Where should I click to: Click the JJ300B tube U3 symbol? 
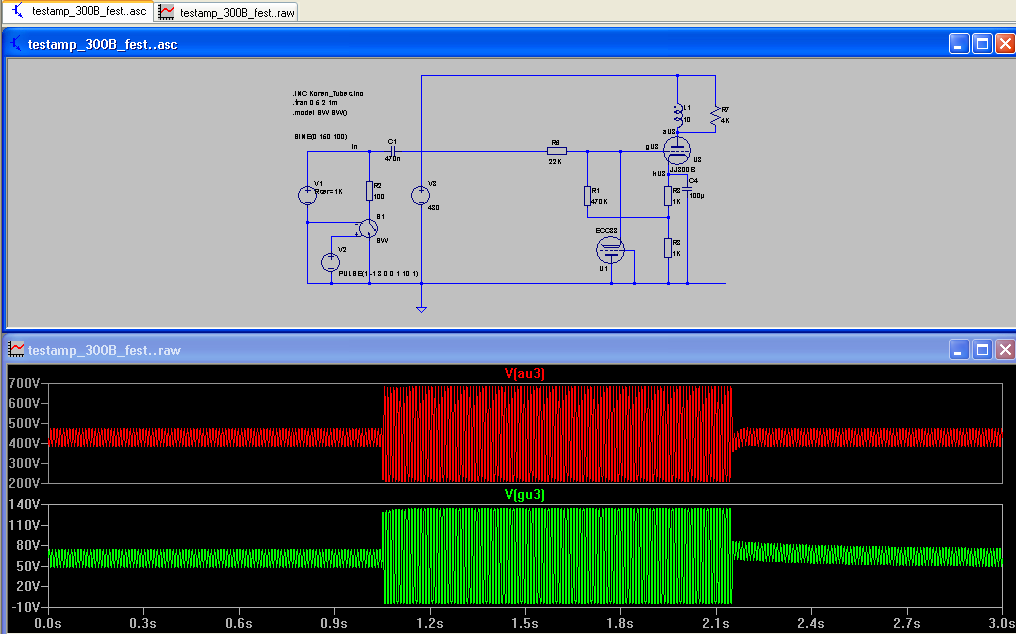[x=677, y=151]
